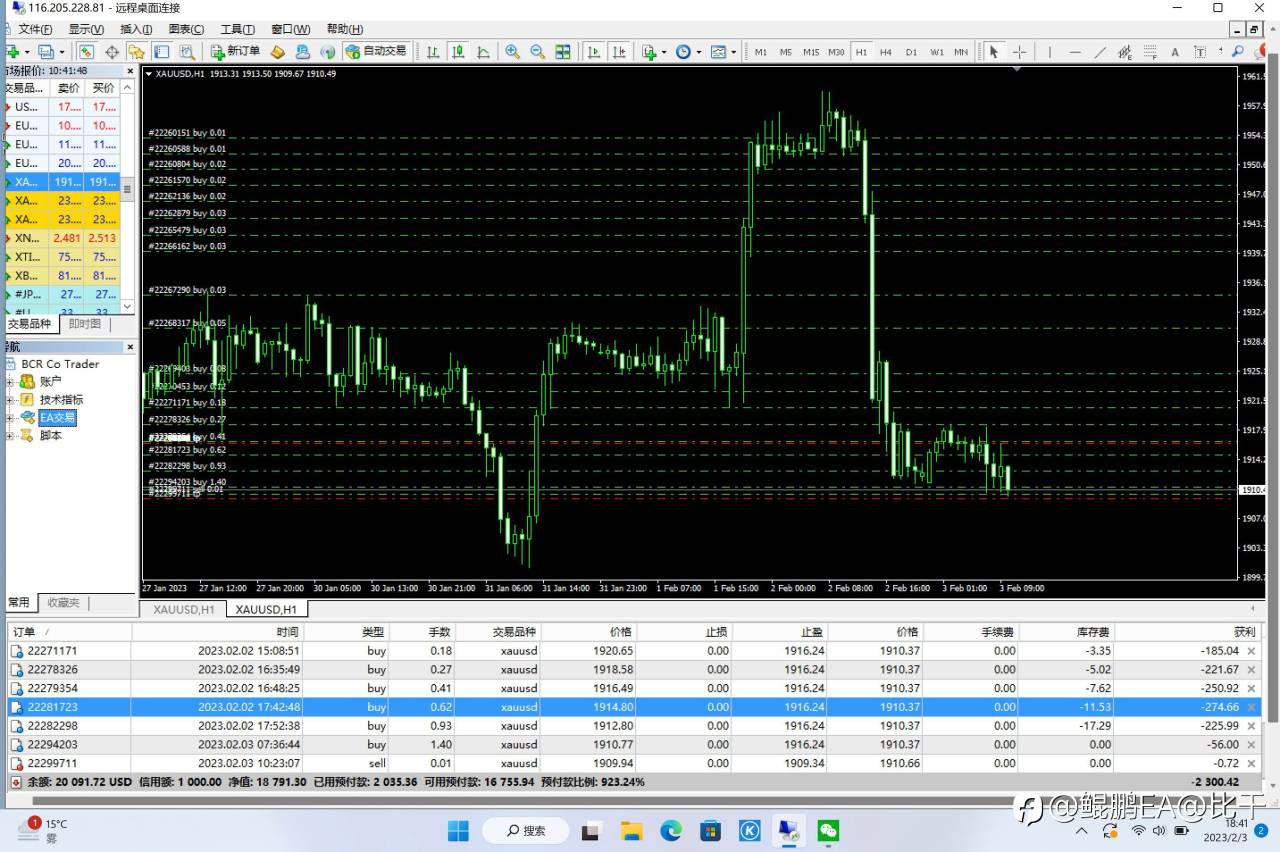
Task: Close order 22271171 with its X button
Action: click(1251, 651)
